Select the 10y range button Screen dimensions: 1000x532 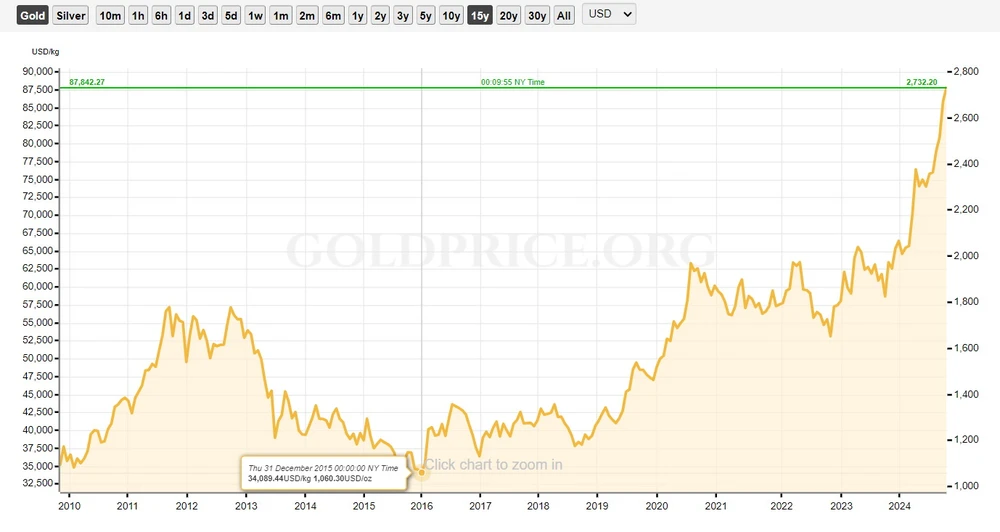(x=452, y=15)
